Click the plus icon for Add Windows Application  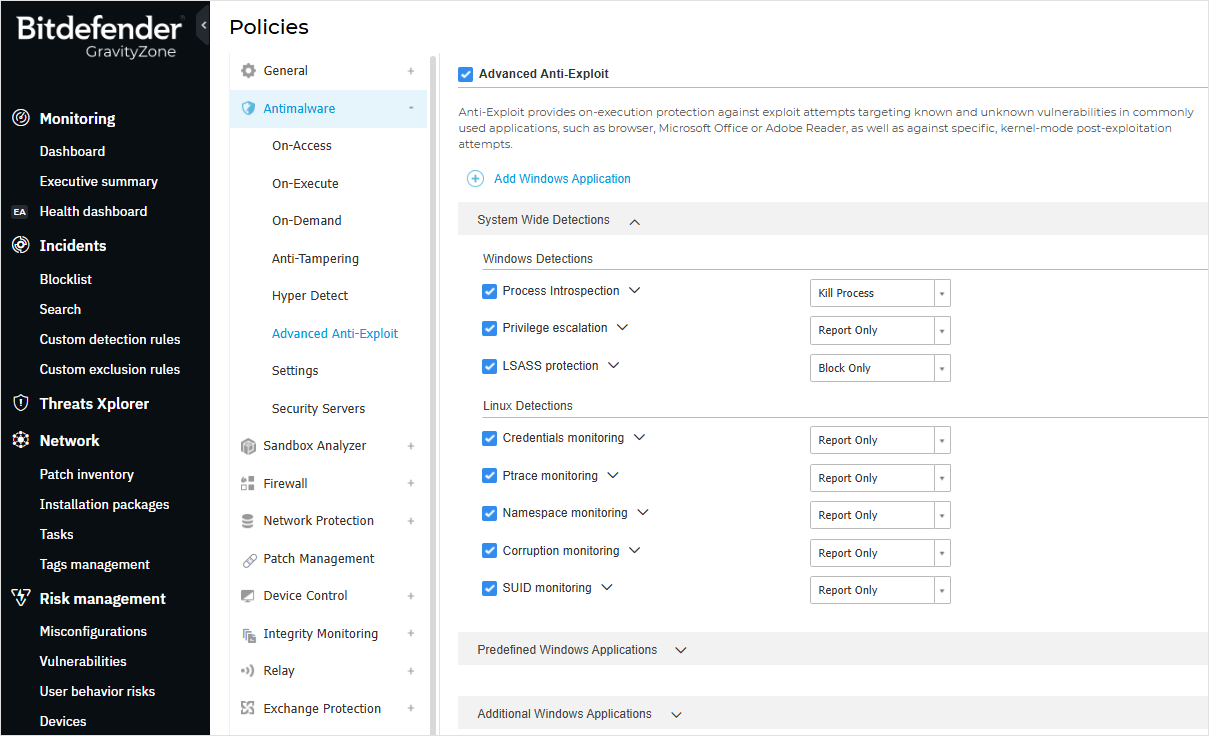[x=475, y=179]
